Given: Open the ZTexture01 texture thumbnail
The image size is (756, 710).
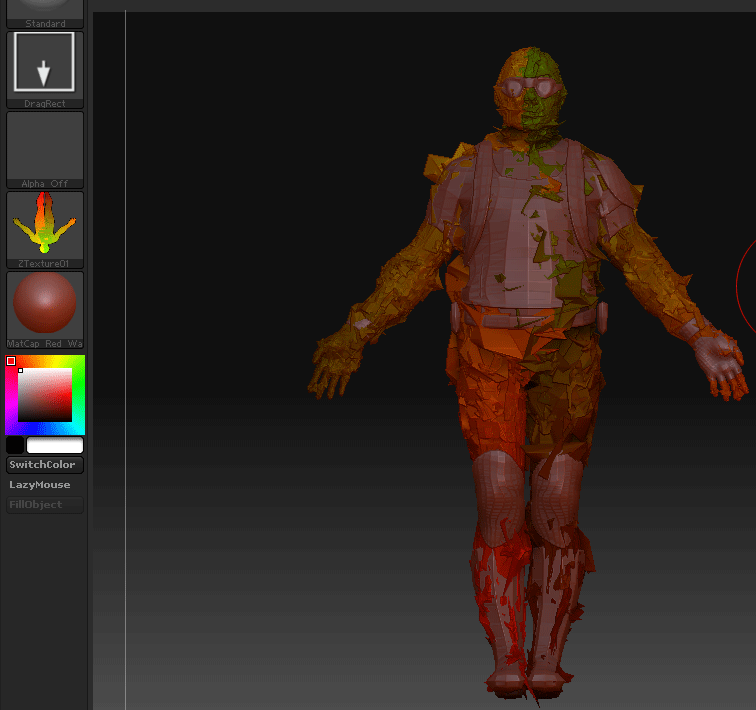Looking at the screenshot, I should pos(45,230).
